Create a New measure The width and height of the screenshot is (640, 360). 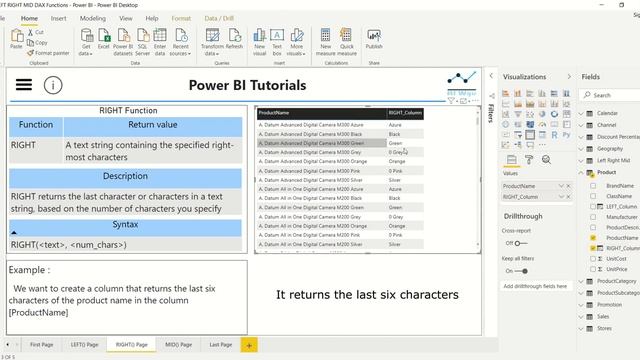(x=325, y=42)
